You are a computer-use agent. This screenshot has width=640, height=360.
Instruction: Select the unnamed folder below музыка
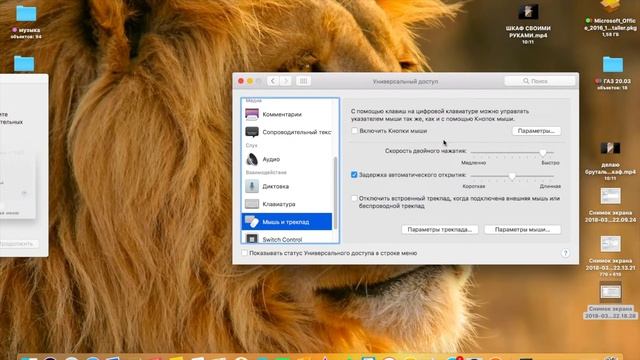coord(24,64)
